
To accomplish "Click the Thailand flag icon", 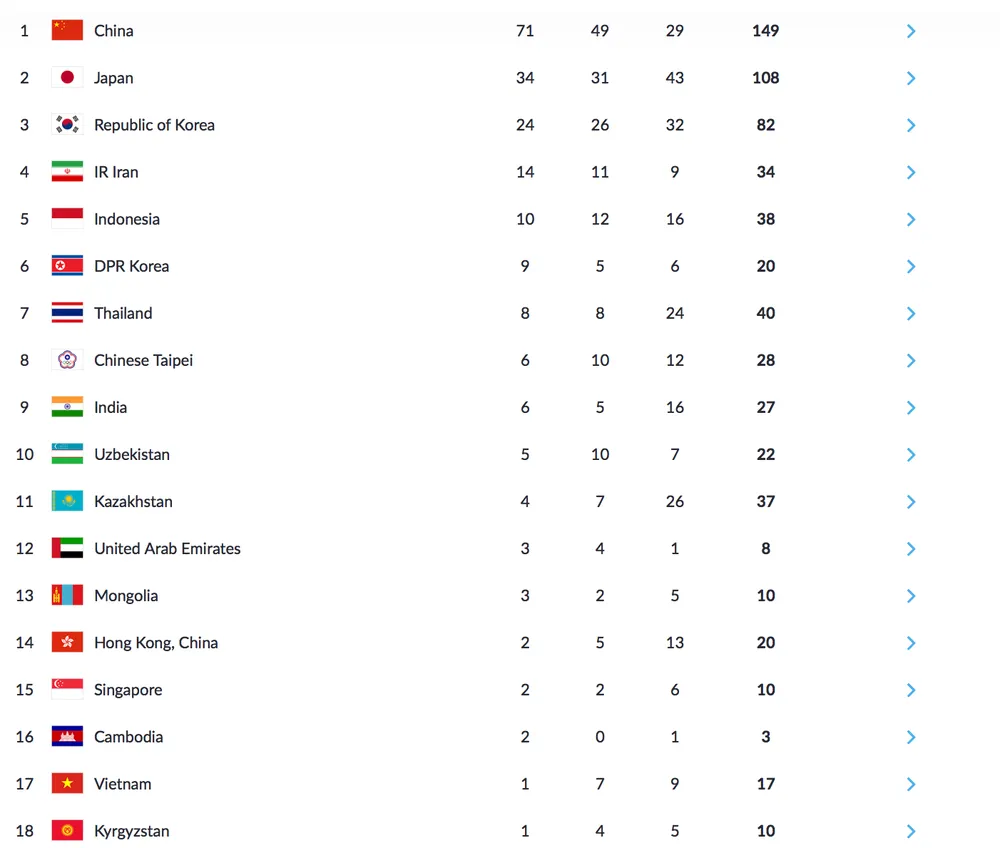I will tap(67, 313).
